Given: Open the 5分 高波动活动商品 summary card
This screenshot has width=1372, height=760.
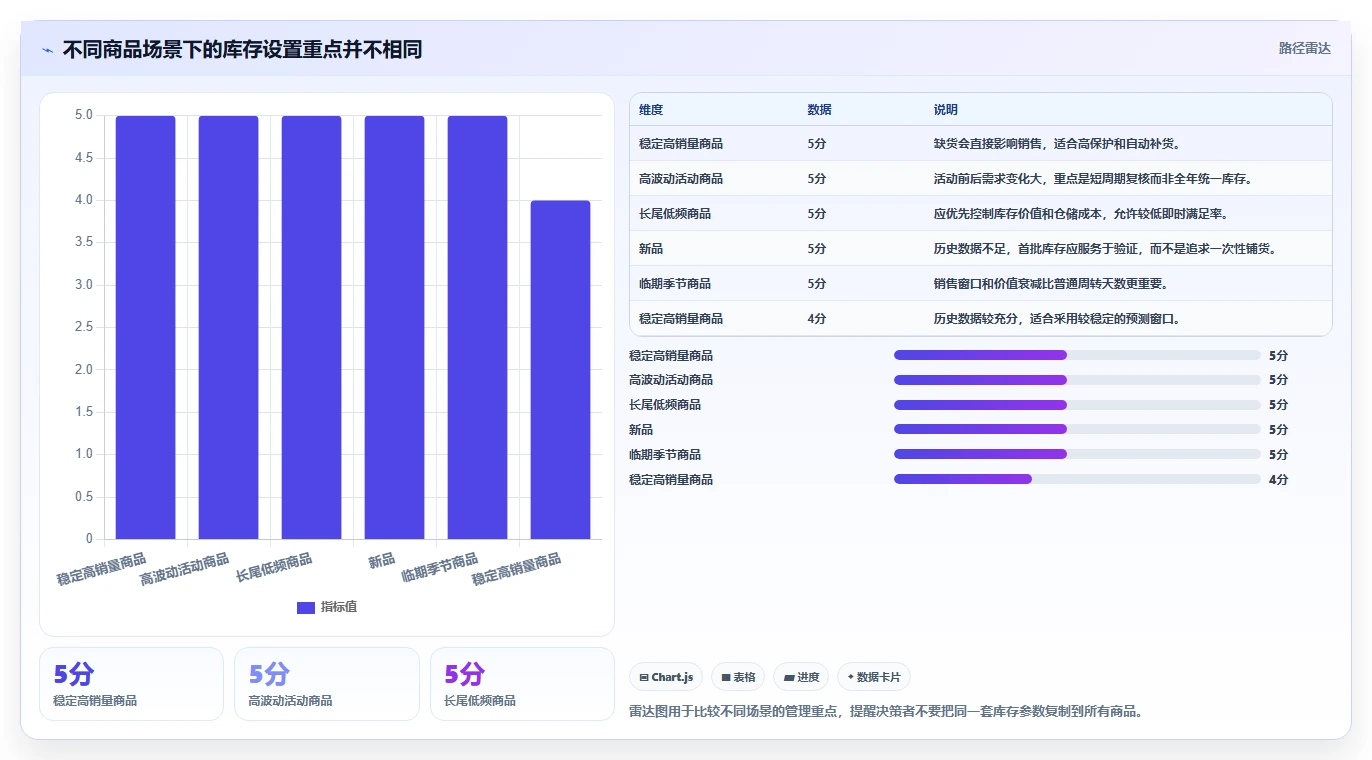Looking at the screenshot, I should pyautogui.click(x=327, y=684).
